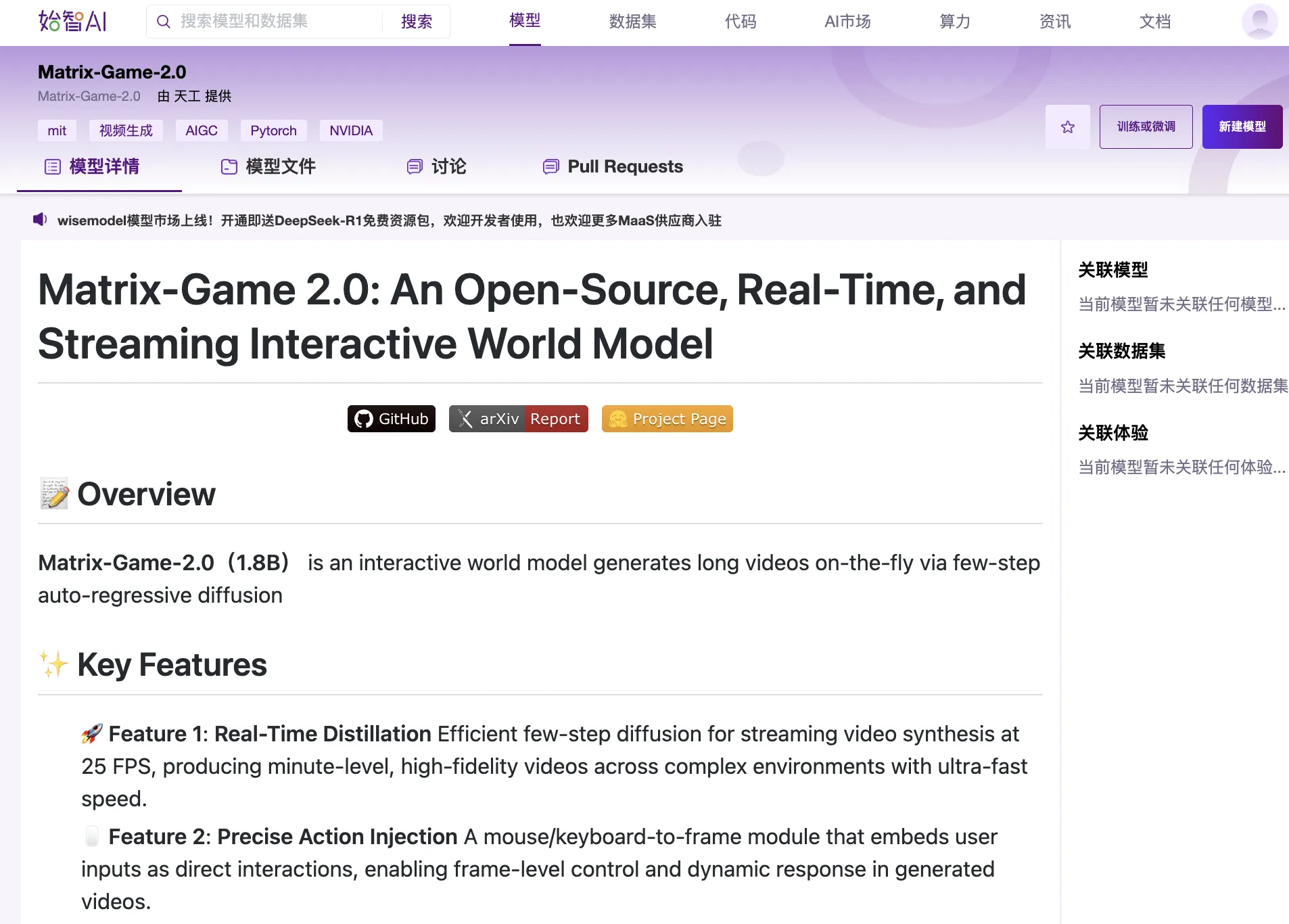Open the arXiv Report badge
Image resolution: width=1289 pixels, height=924 pixels.
click(518, 419)
